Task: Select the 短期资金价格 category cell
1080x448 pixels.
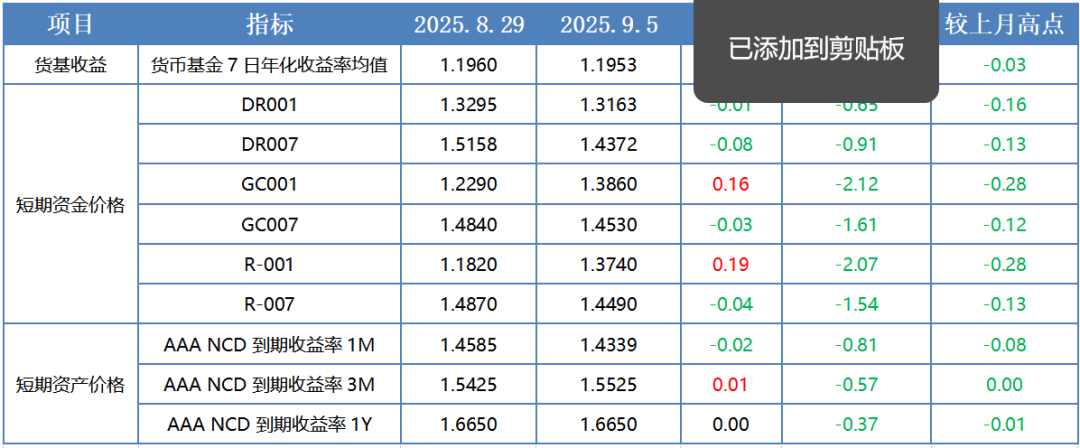Action: 69,205
